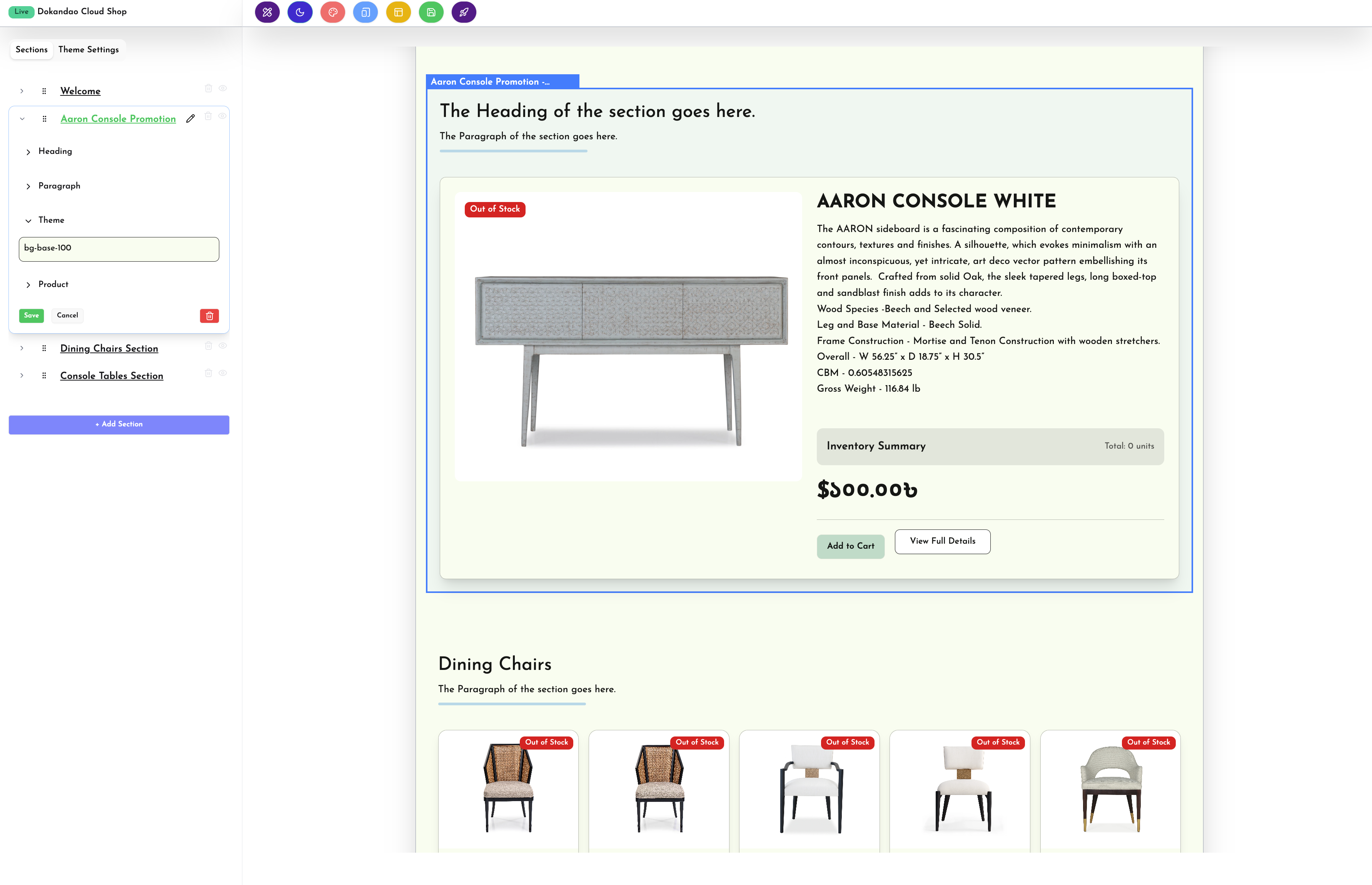1372x885 pixels.
Task: Click the red trash delete button
Action: coord(209,316)
